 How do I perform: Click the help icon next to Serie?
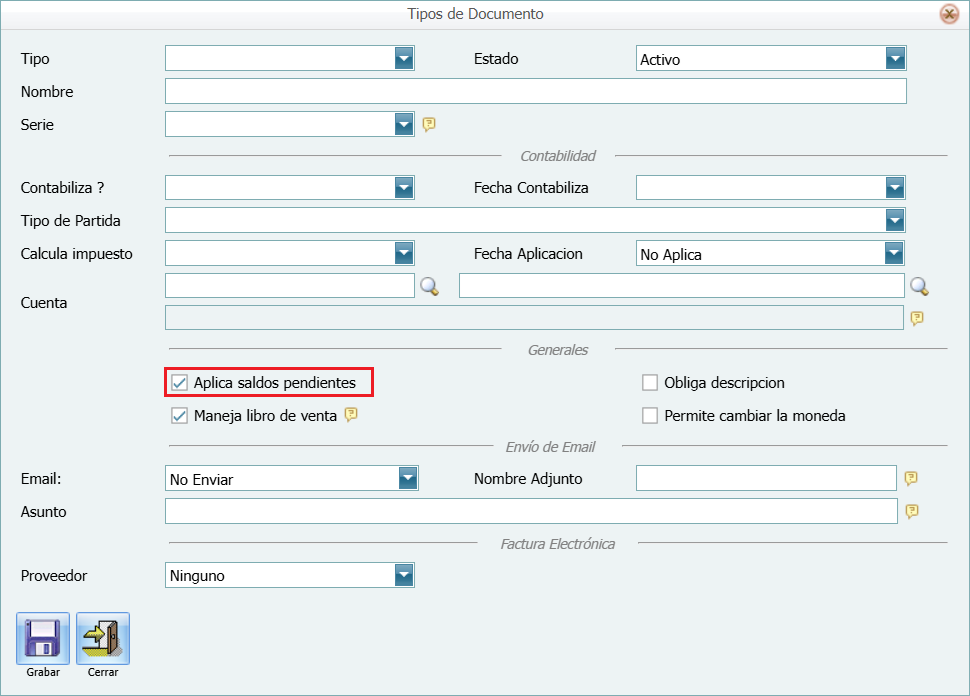click(x=428, y=124)
